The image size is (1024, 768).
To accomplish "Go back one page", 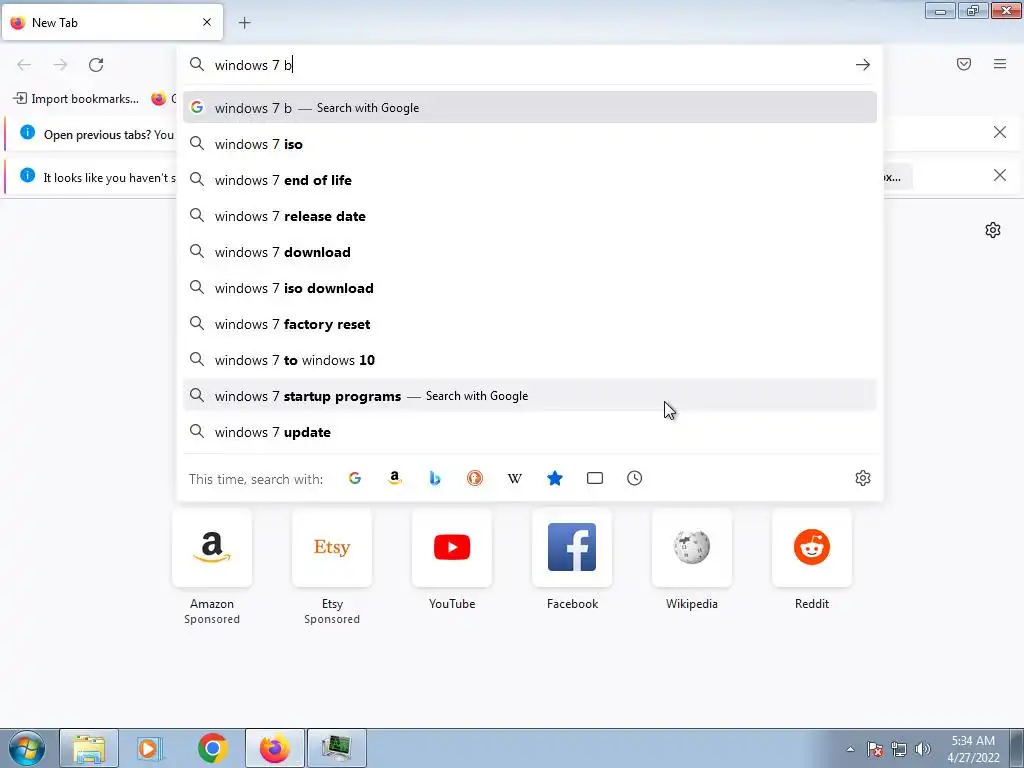I will click(24, 65).
